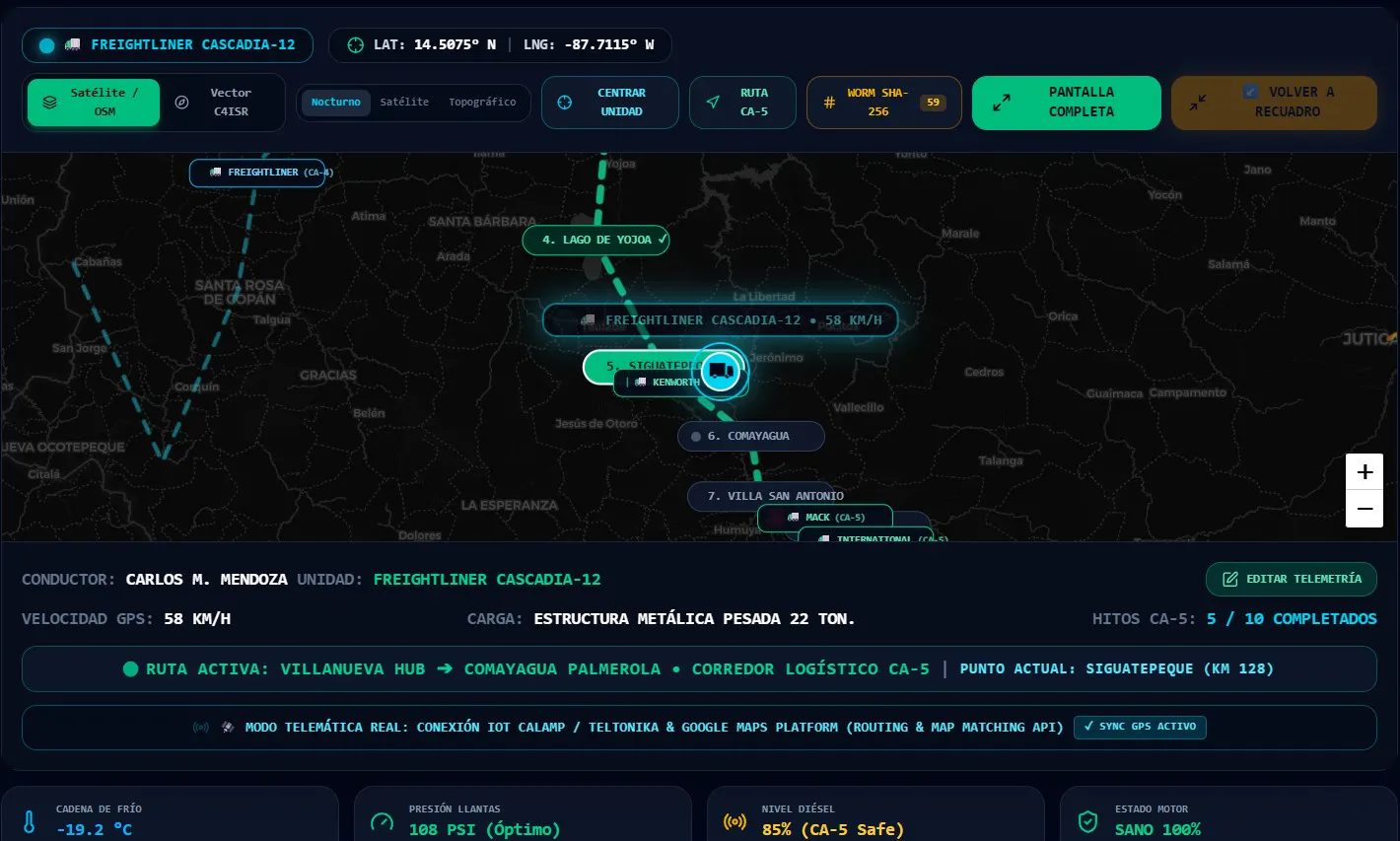Click the pencil icon on Editar Telemetría

(x=1230, y=579)
